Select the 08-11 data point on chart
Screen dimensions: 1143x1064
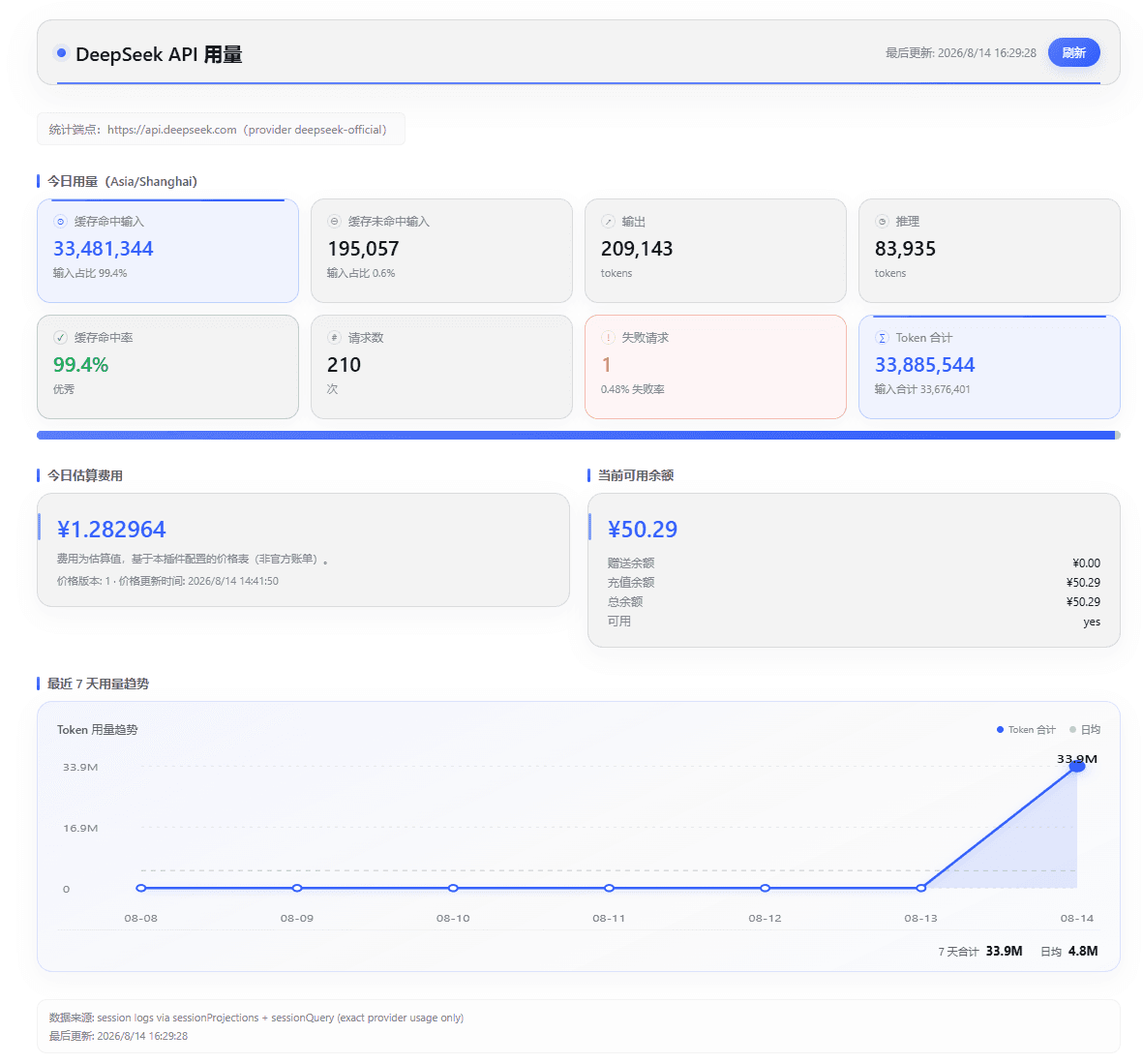[x=609, y=888]
